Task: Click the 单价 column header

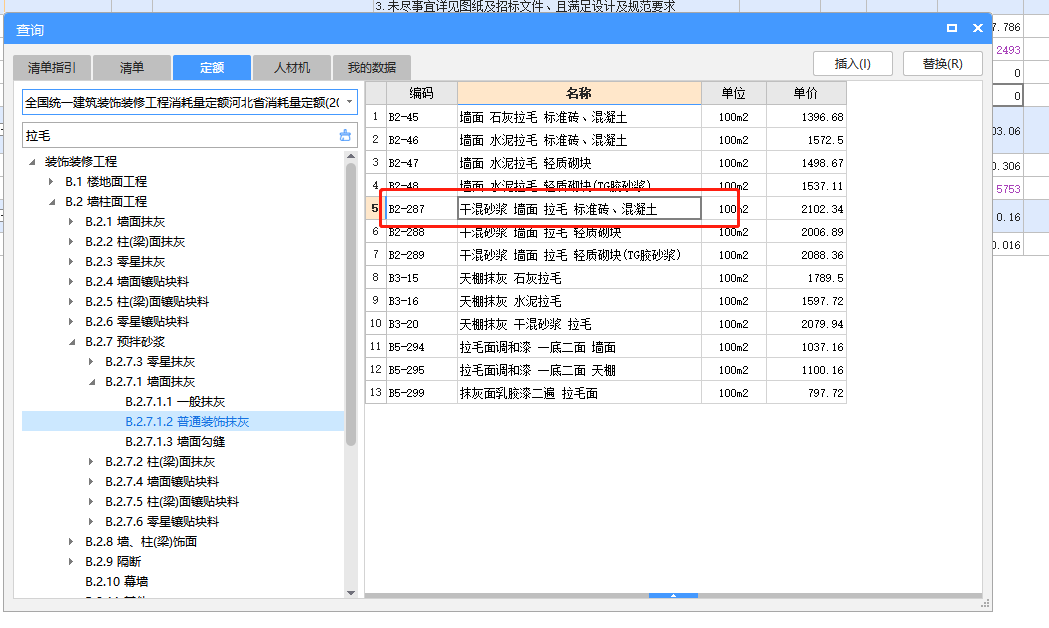Action: [x=805, y=93]
